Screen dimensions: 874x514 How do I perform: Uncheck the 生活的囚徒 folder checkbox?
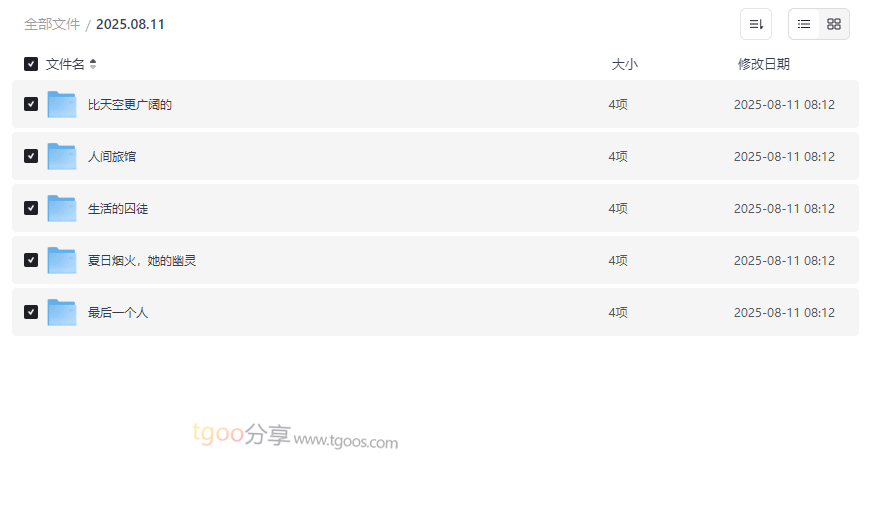click(x=31, y=208)
